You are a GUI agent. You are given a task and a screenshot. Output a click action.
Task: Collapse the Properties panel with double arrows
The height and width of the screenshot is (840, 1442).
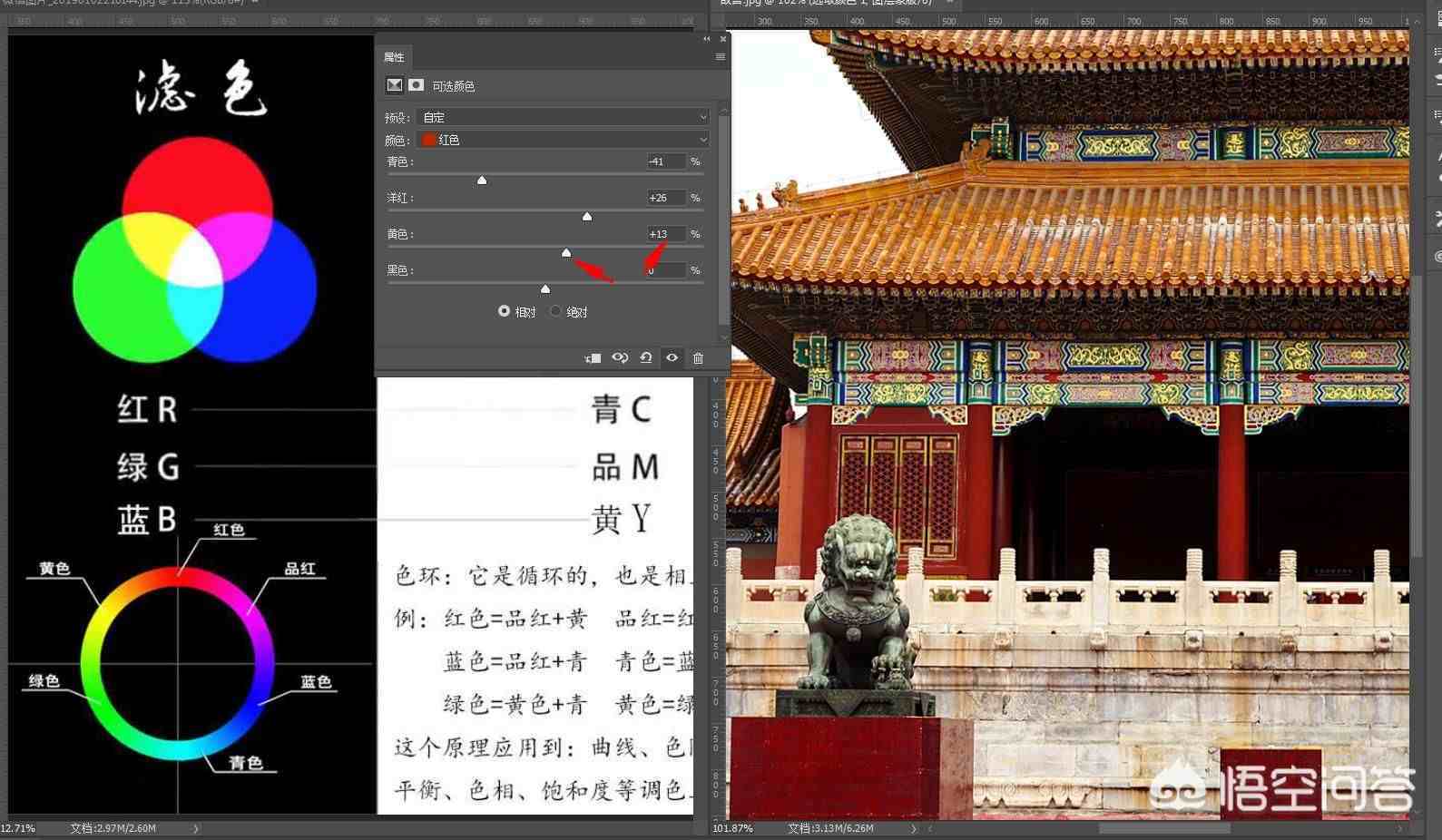pos(707,39)
